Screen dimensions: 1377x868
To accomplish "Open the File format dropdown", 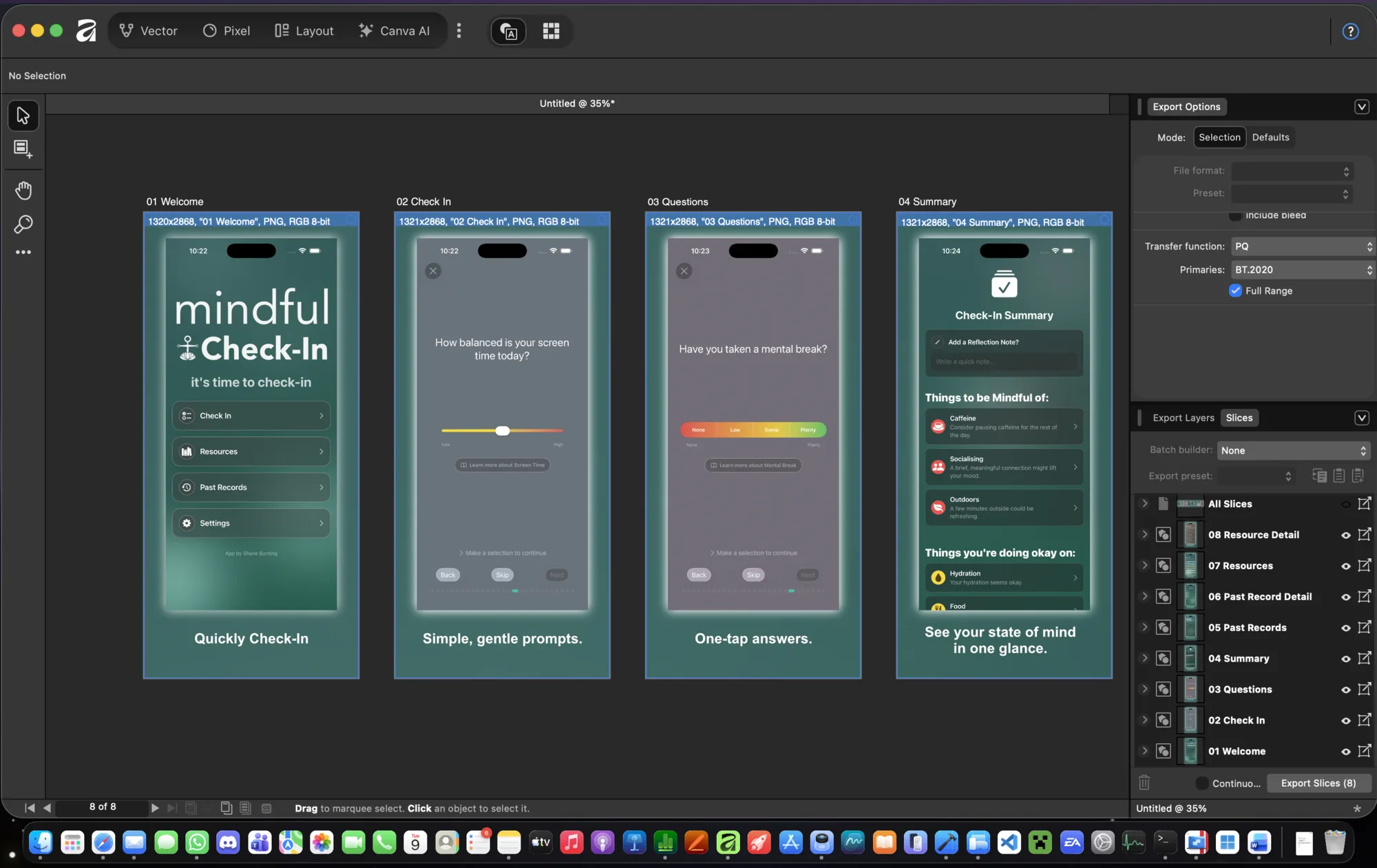I will pos(1292,171).
